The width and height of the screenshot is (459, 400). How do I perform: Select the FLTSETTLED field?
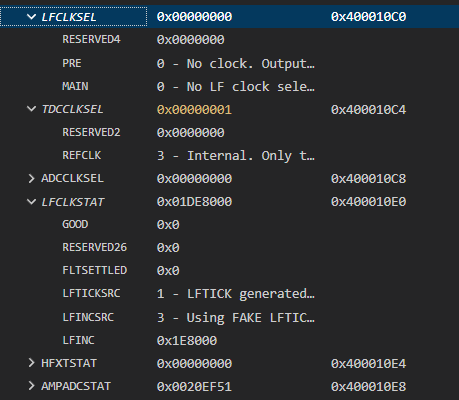click(95, 270)
